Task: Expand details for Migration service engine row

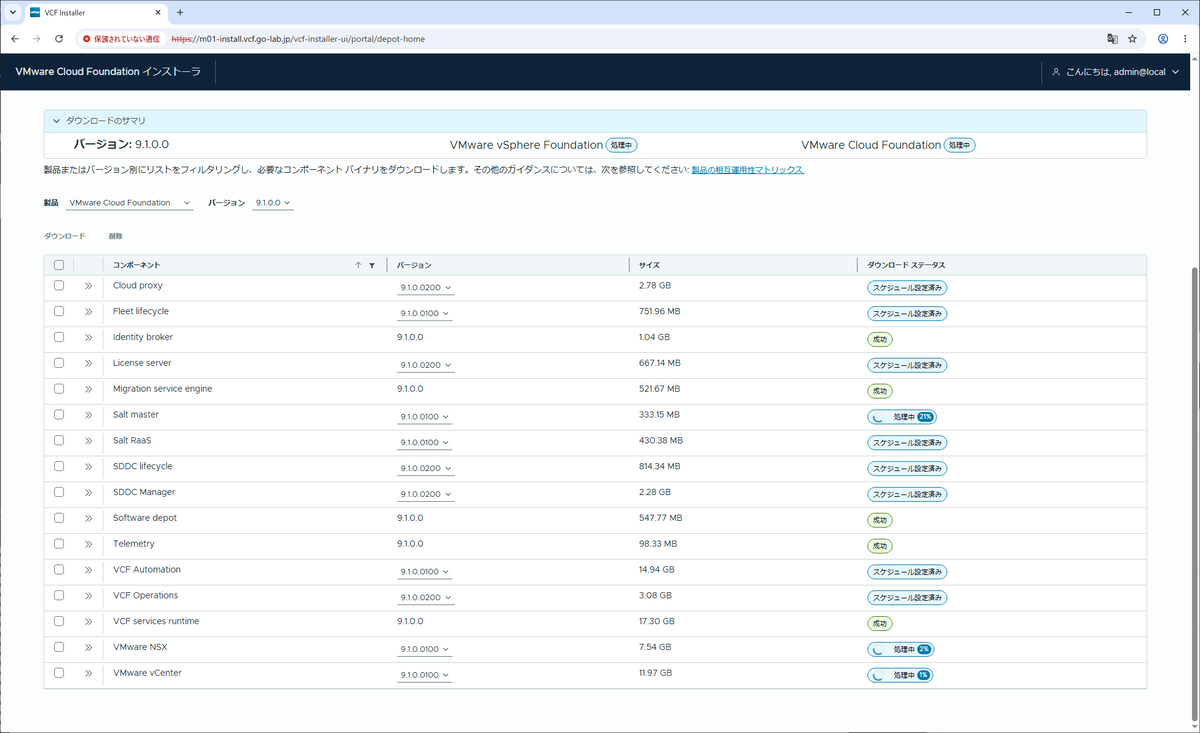Action: coord(88,389)
